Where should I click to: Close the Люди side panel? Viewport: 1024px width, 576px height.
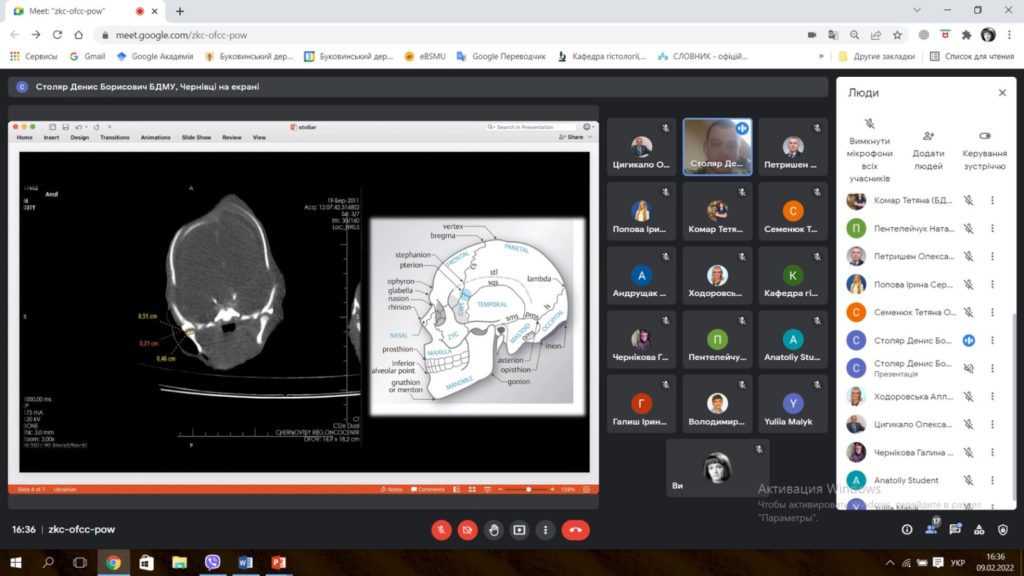click(x=1002, y=92)
